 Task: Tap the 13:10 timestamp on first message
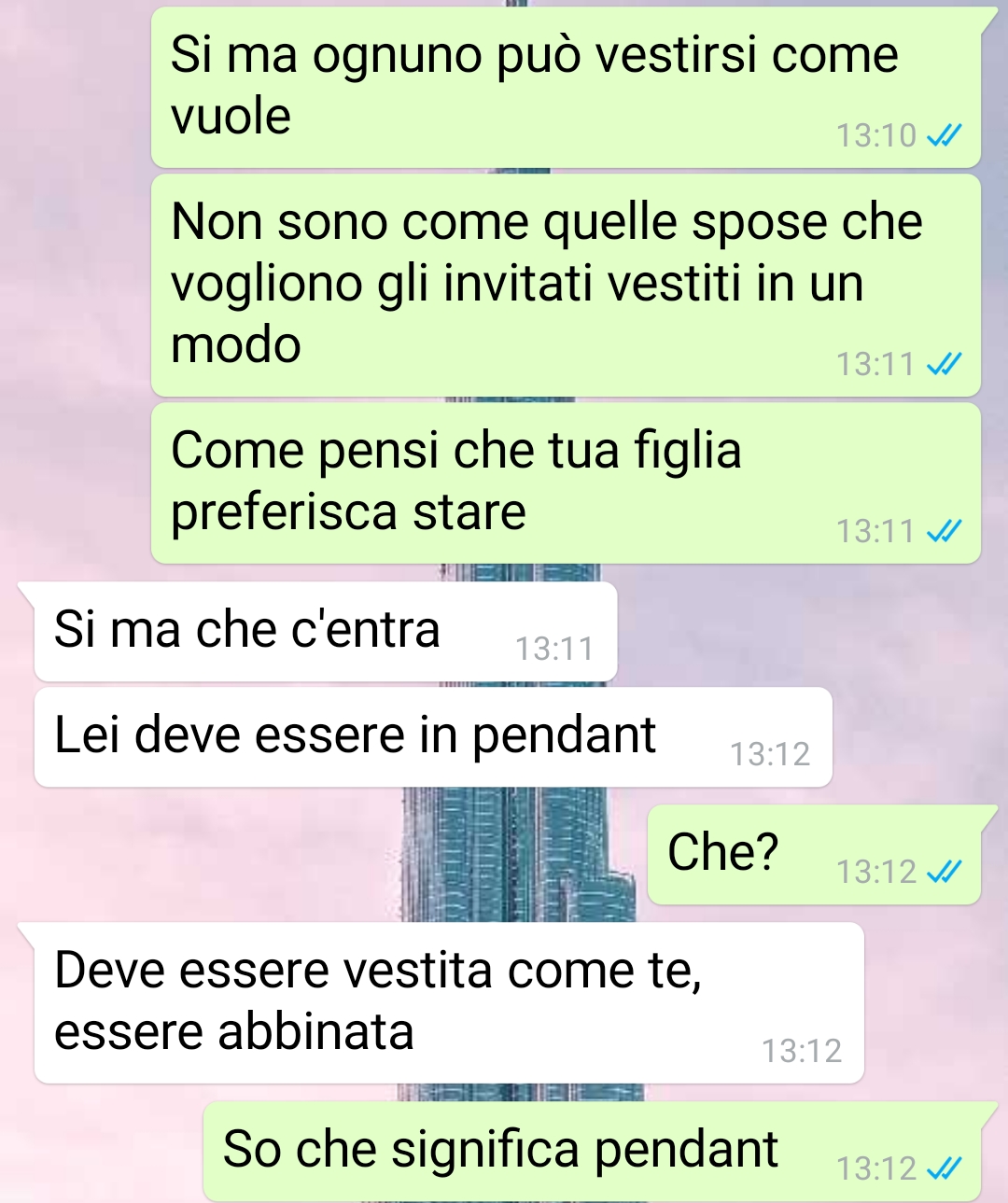(876, 136)
